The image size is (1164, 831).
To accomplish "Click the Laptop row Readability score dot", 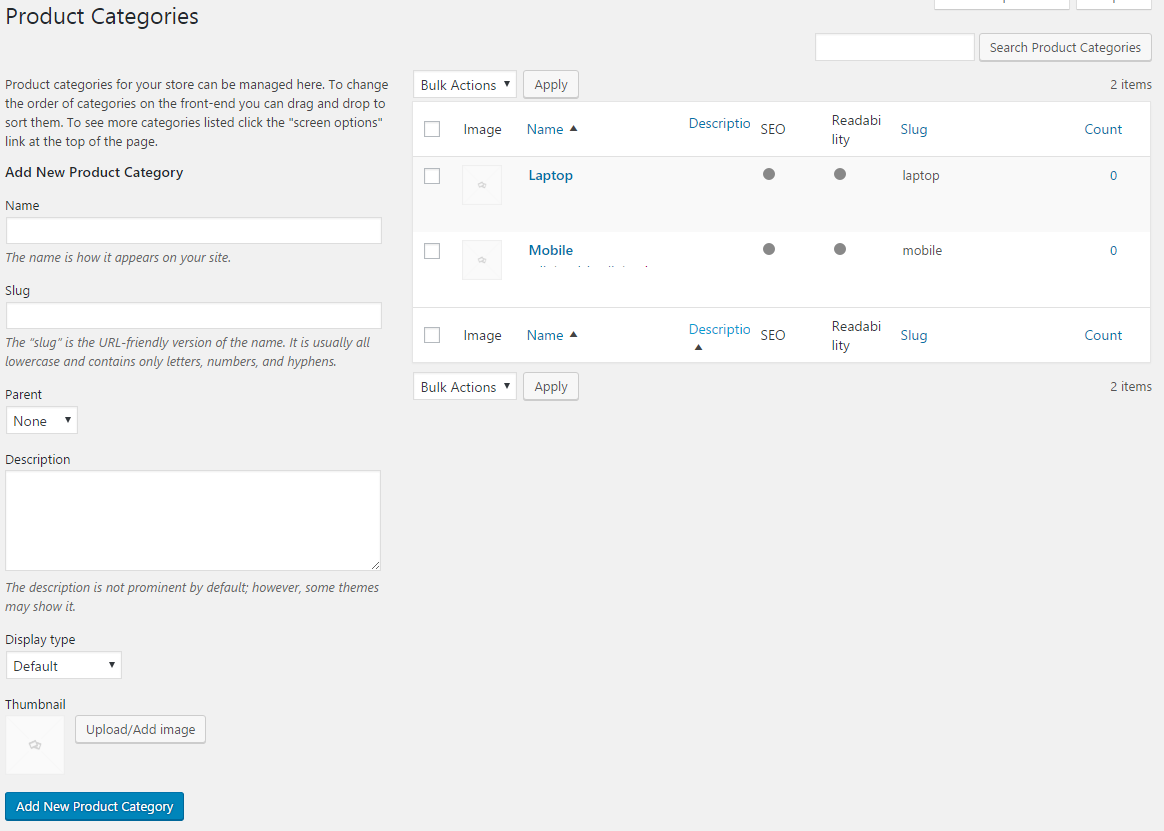I will (x=840, y=175).
